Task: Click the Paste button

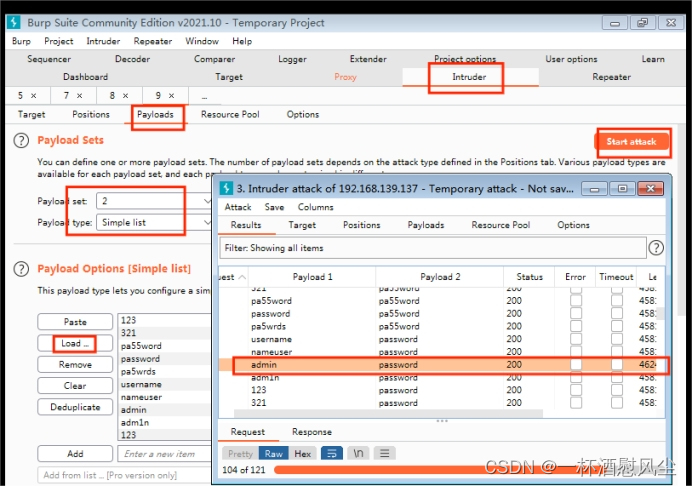Action: tap(75, 322)
